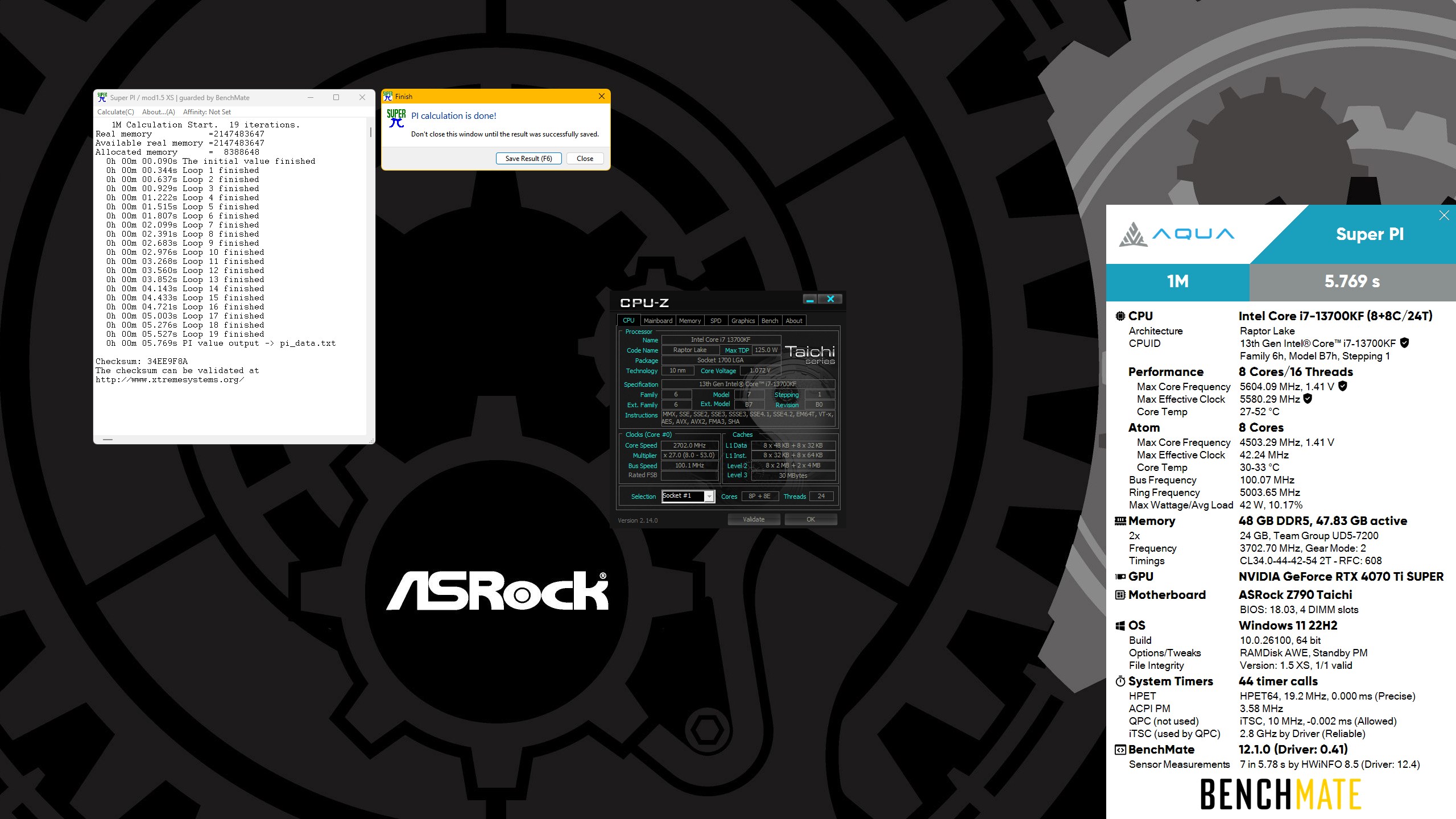Viewport: 1456px width, 819px height.
Task: Open the About...(A) menu
Action: coord(158,112)
